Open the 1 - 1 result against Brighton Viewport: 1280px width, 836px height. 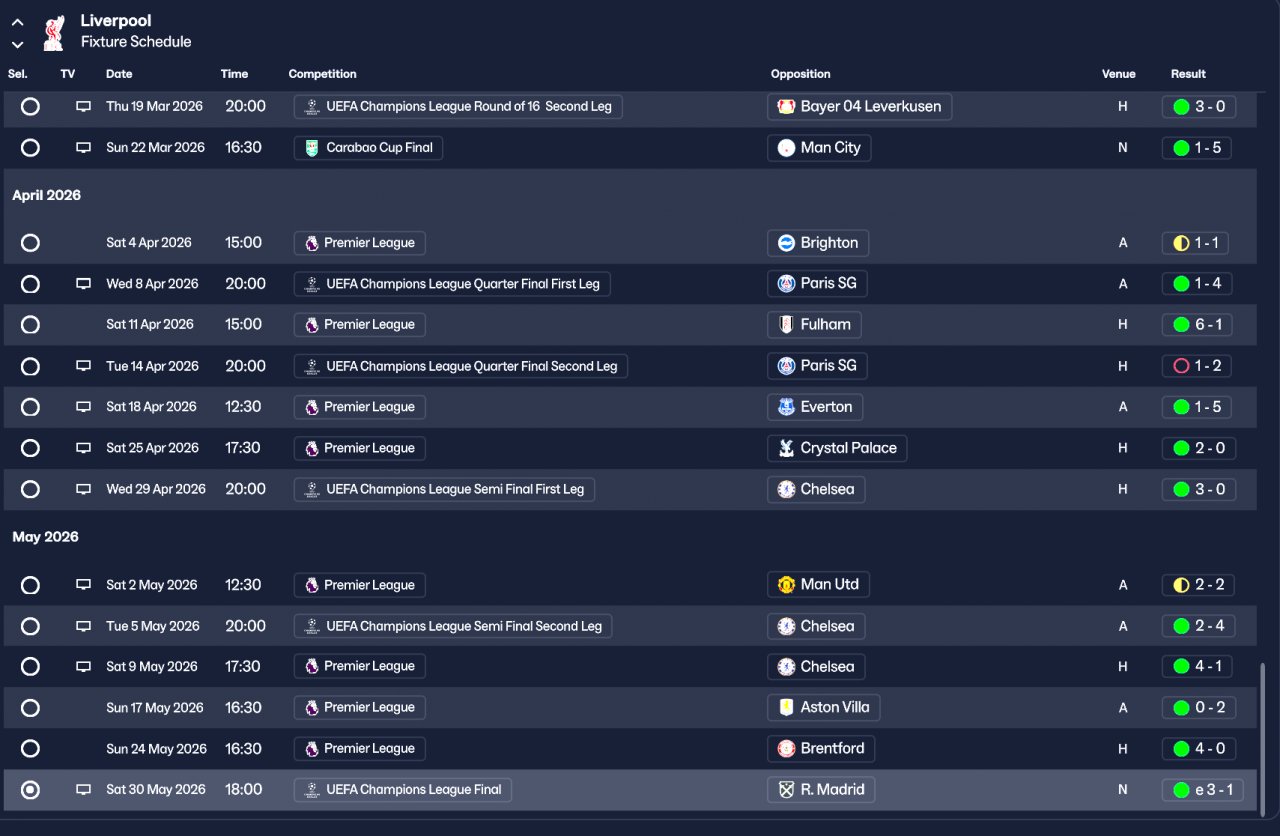pos(1195,243)
